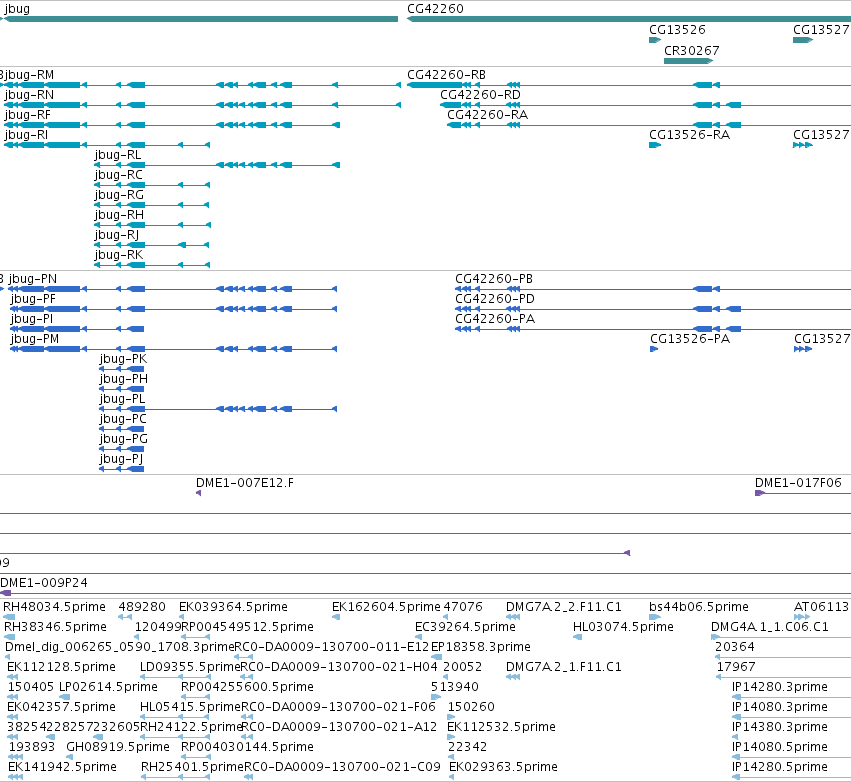Click the jbug gene bar glyph
This screenshot has height=782, width=851.
(x=200, y=19)
